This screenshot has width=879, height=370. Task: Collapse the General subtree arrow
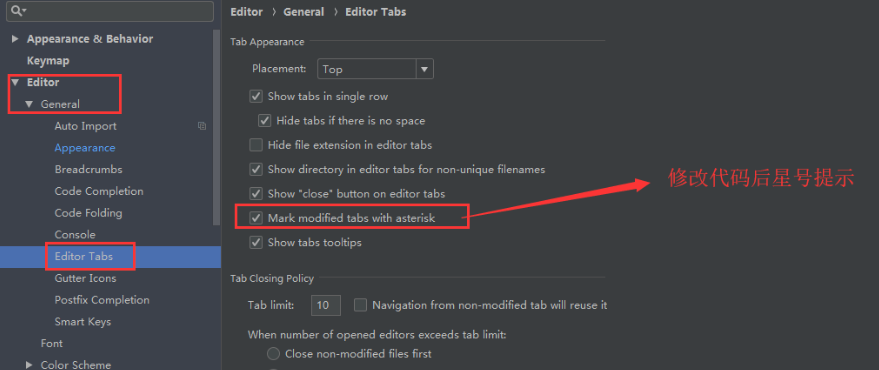29,104
